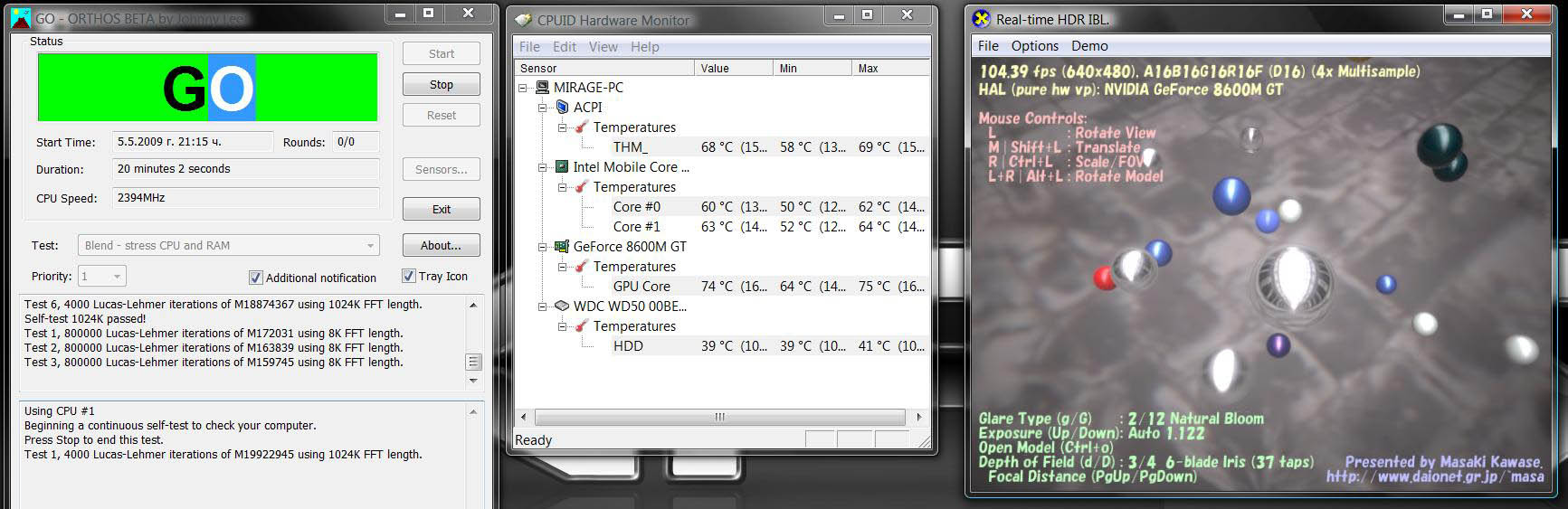
Task: Click lower log pane scroll up arrow
Action: [x=473, y=411]
